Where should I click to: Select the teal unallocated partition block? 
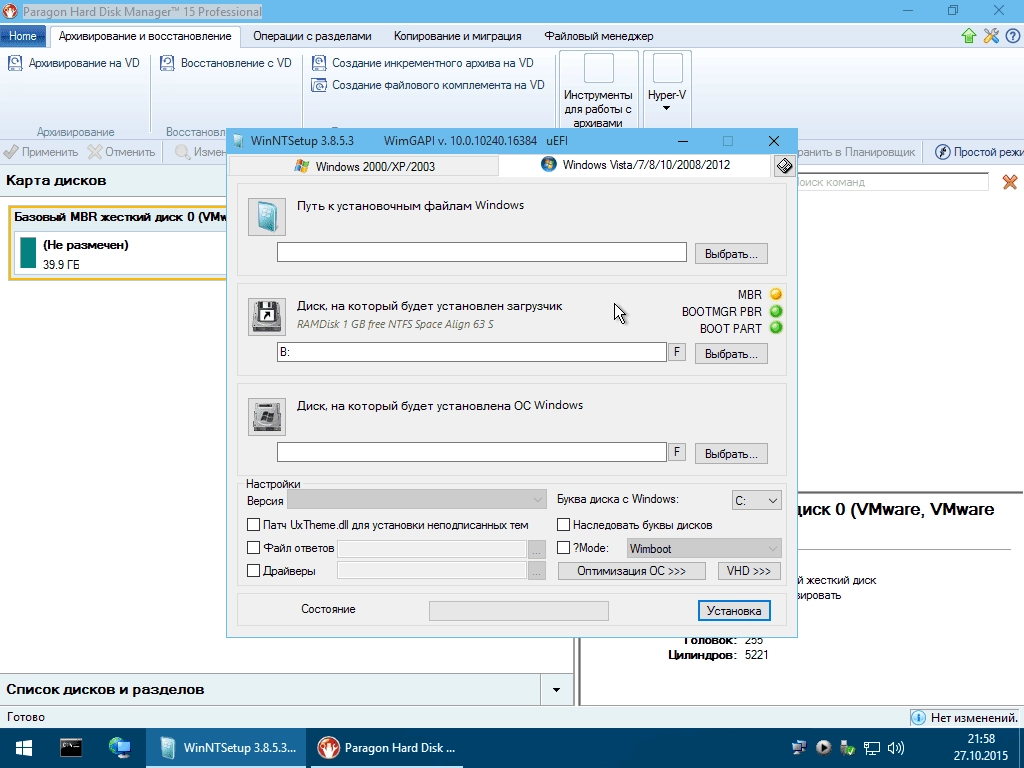coord(28,253)
